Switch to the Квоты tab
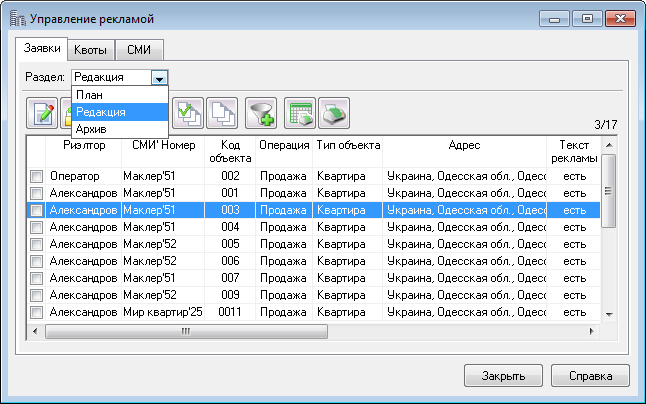The width and height of the screenshot is (646, 404). point(91,49)
